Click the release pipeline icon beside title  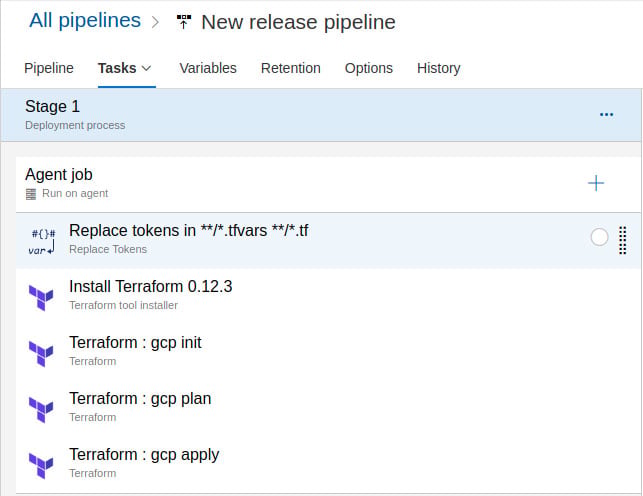tap(184, 22)
